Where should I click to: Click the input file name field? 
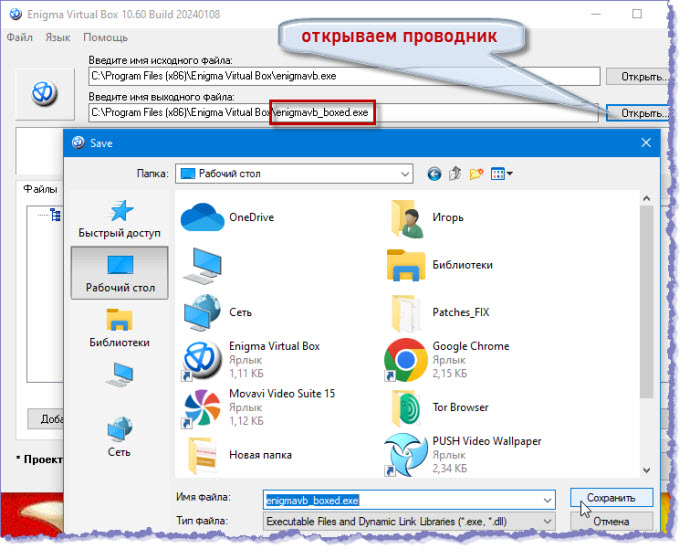[344, 76]
